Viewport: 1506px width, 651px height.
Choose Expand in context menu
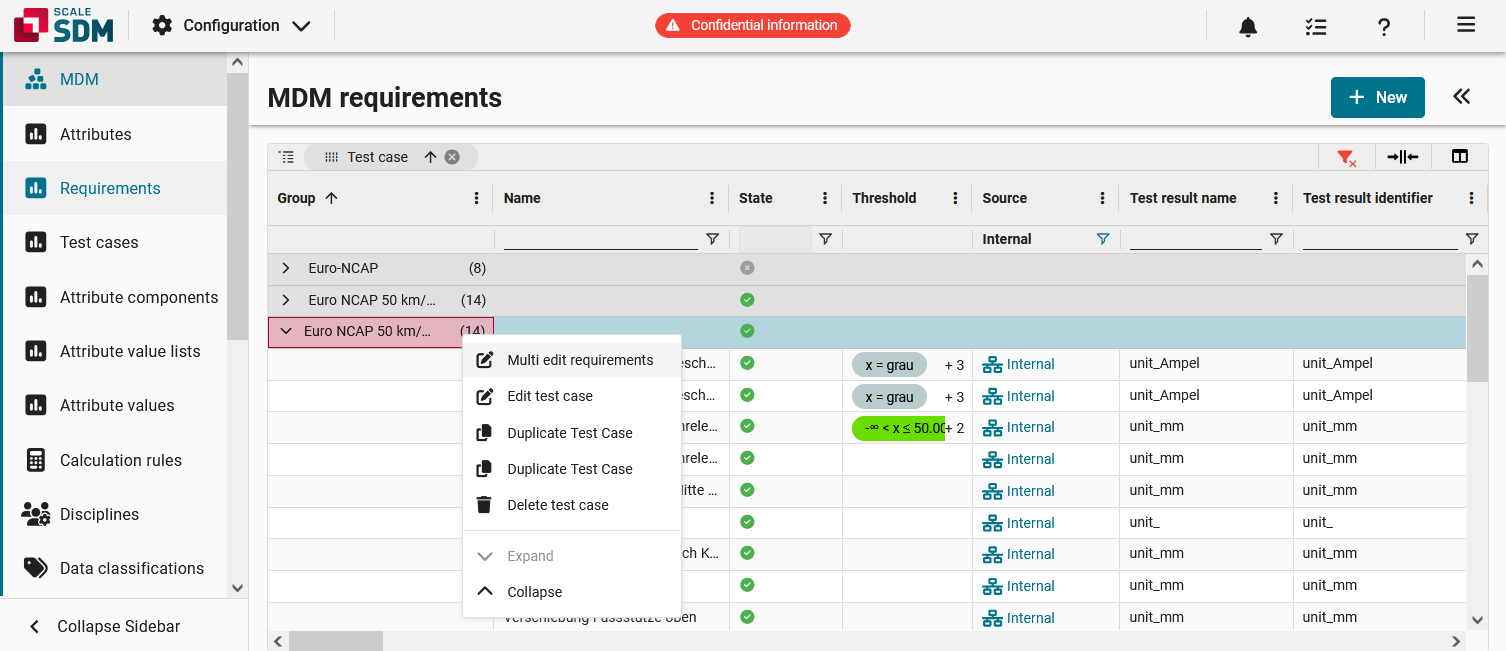[x=572, y=556]
